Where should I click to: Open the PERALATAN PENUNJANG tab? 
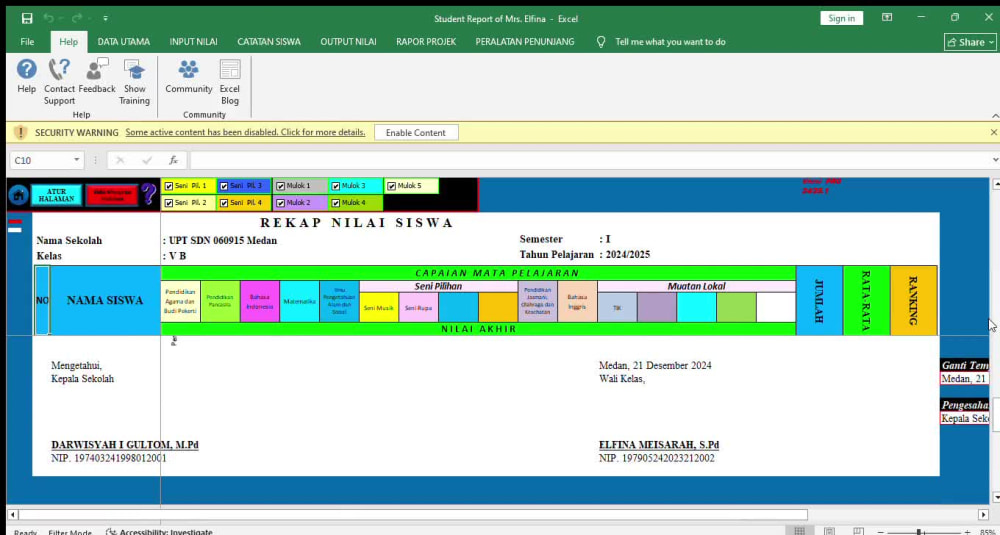tap(524, 41)
